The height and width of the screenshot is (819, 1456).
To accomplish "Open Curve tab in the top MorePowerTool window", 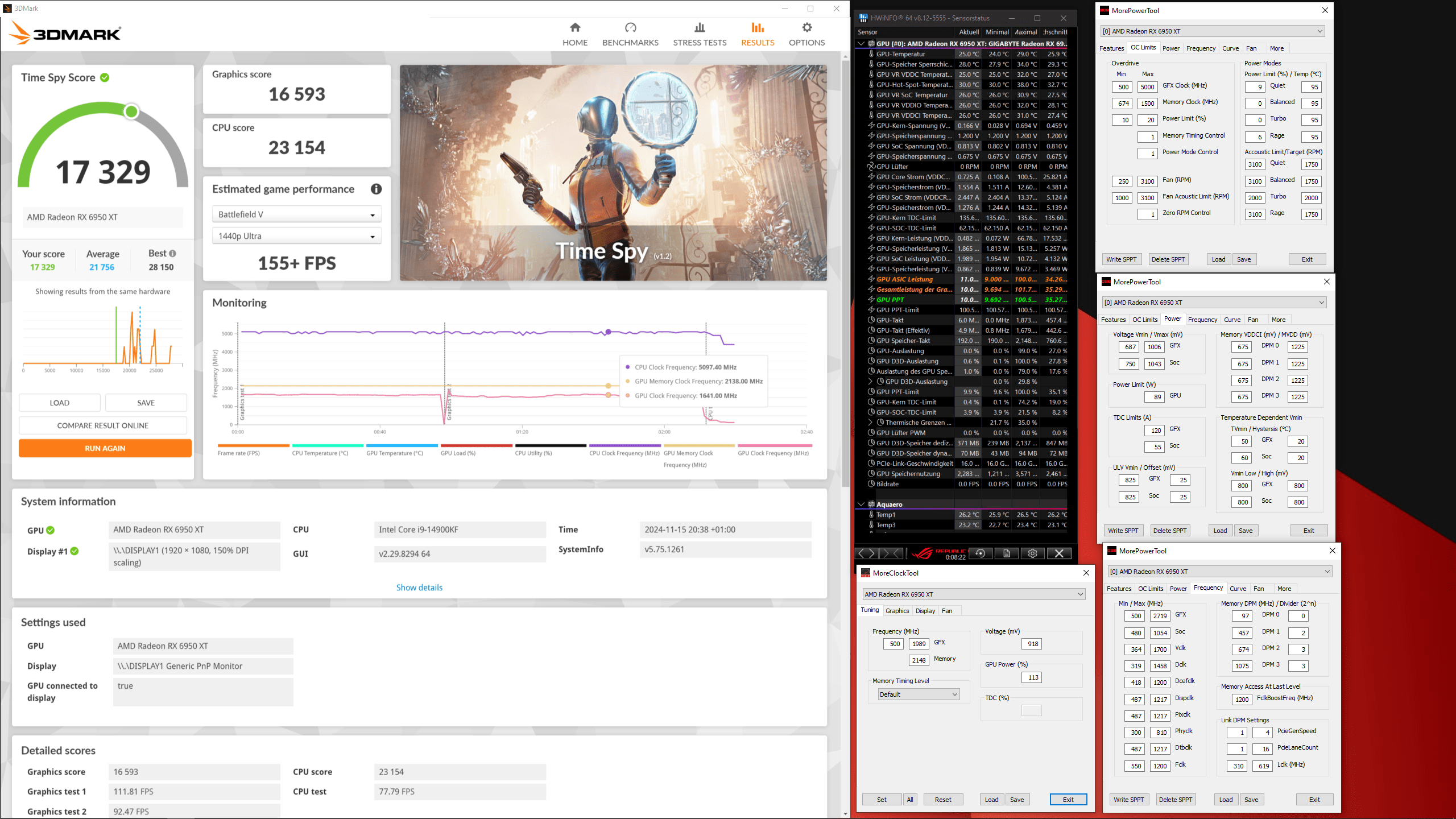I will [1230, 48].
